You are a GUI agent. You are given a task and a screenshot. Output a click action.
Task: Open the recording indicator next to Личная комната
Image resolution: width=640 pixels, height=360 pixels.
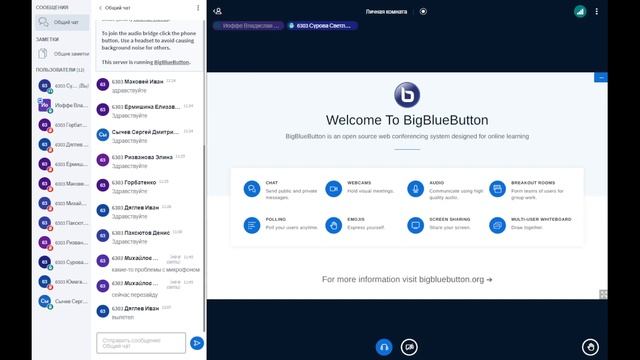click(423, 11)
